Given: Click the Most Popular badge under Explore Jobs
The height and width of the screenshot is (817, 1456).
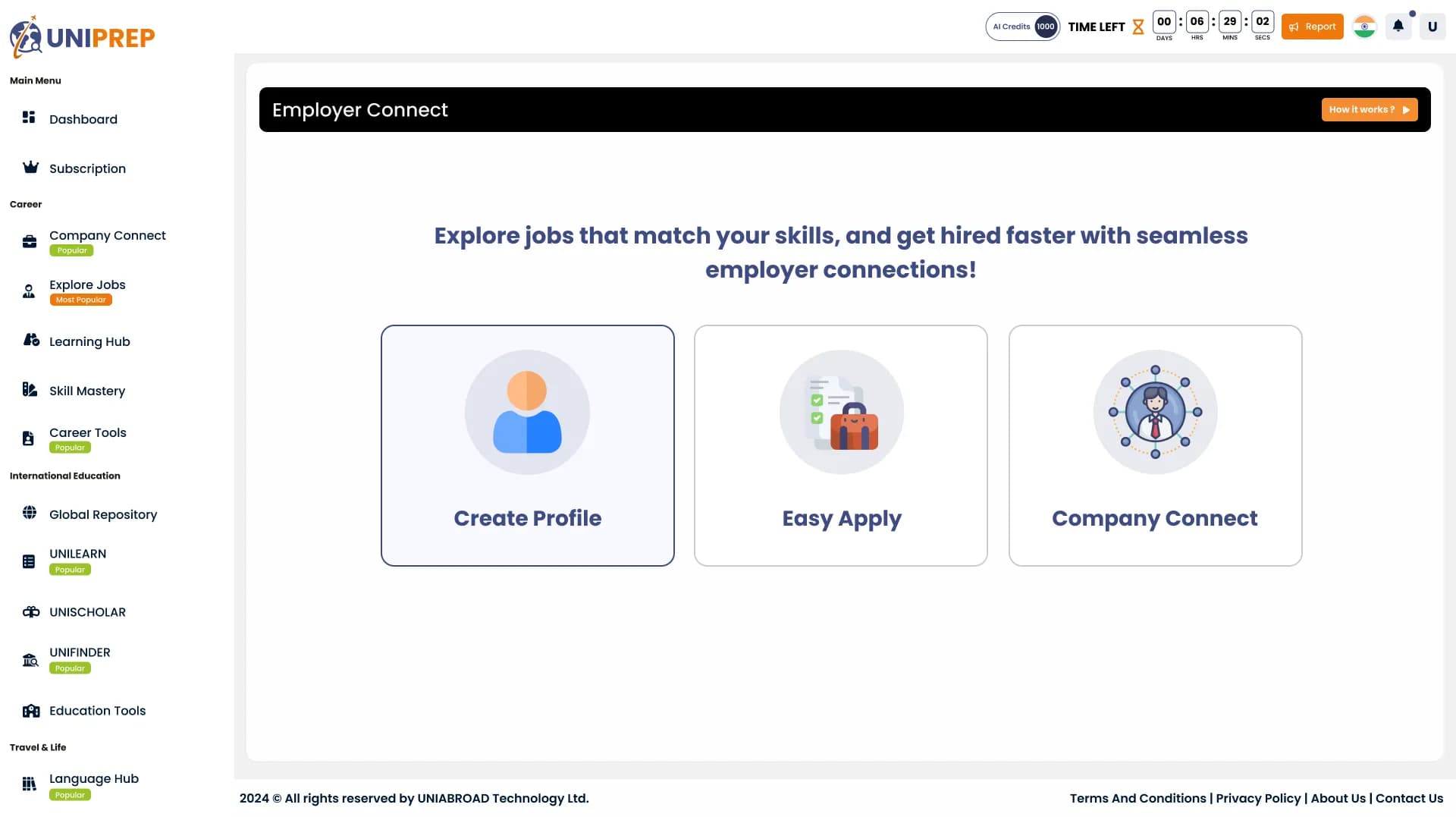Looking at the screenshot, I should (80, 300).
